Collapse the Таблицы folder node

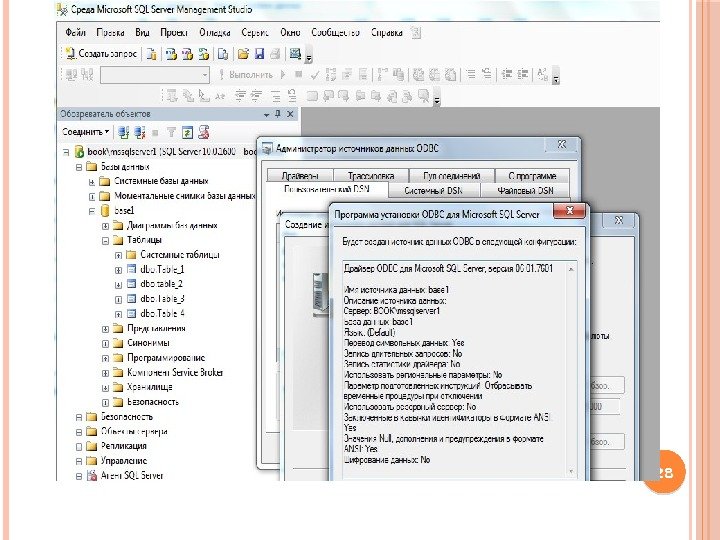coord(105,240)
